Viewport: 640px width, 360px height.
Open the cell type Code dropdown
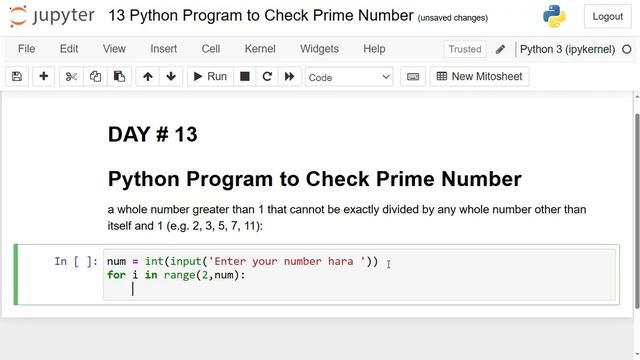coord(349,77)
